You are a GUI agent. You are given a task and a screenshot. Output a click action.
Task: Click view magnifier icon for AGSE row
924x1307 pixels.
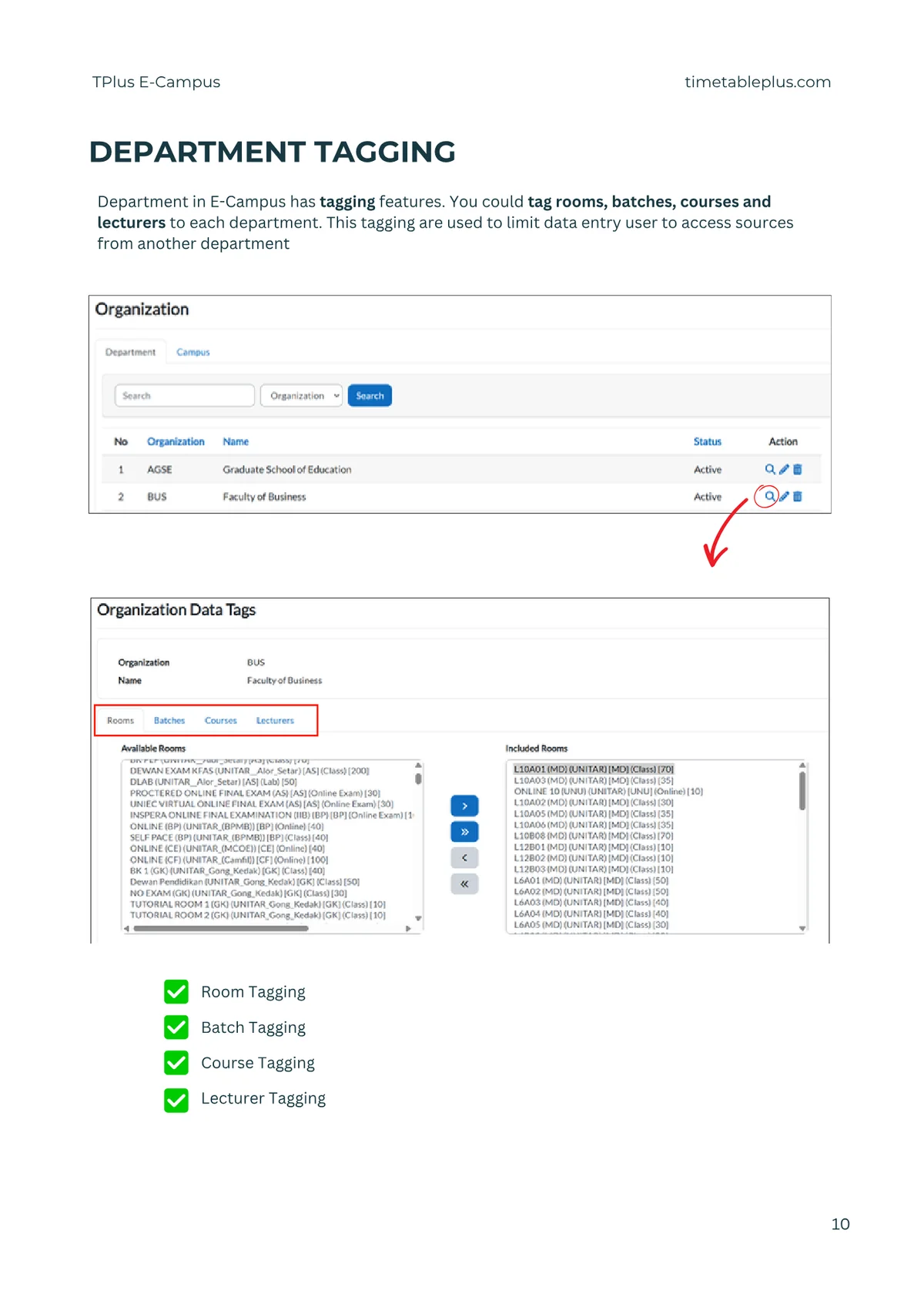[x=769, y=469]
